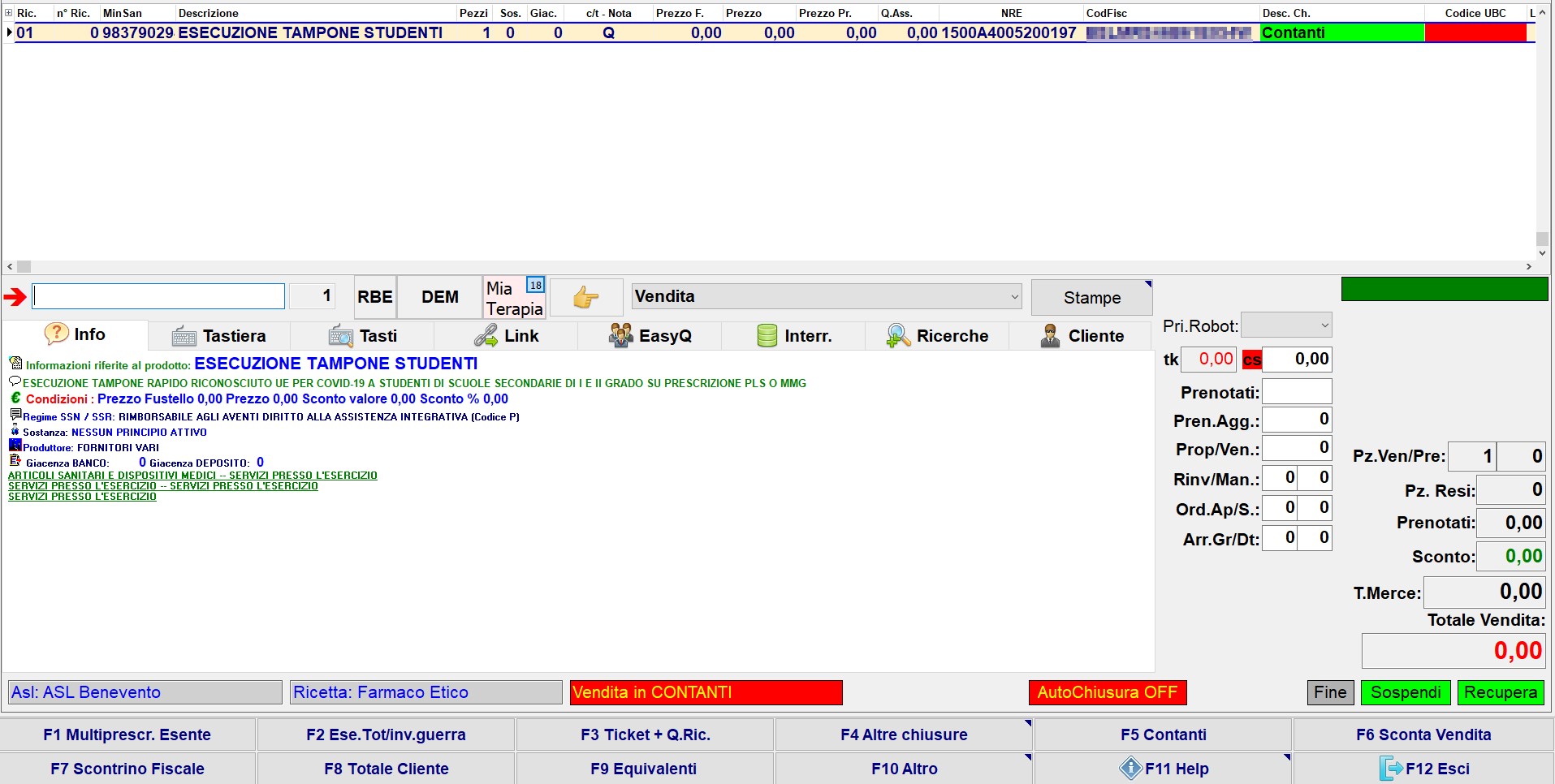Click the F12 Esci exit icon

tap(1391, 768)
